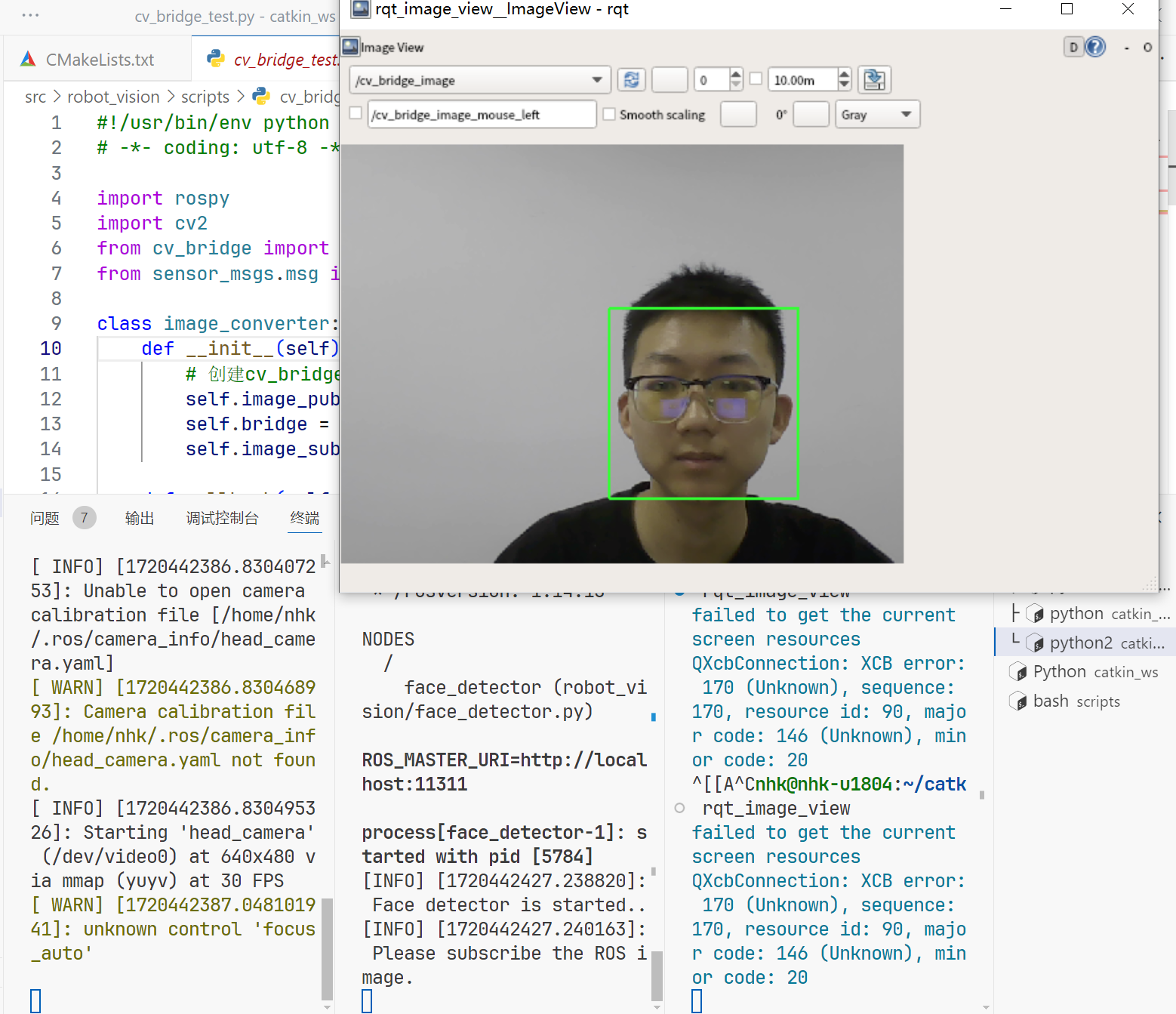Toggle dynamic range checkbox before 10.00m
The height and width of the screenshot is (1014, 1176).
(x=756, y=79)
